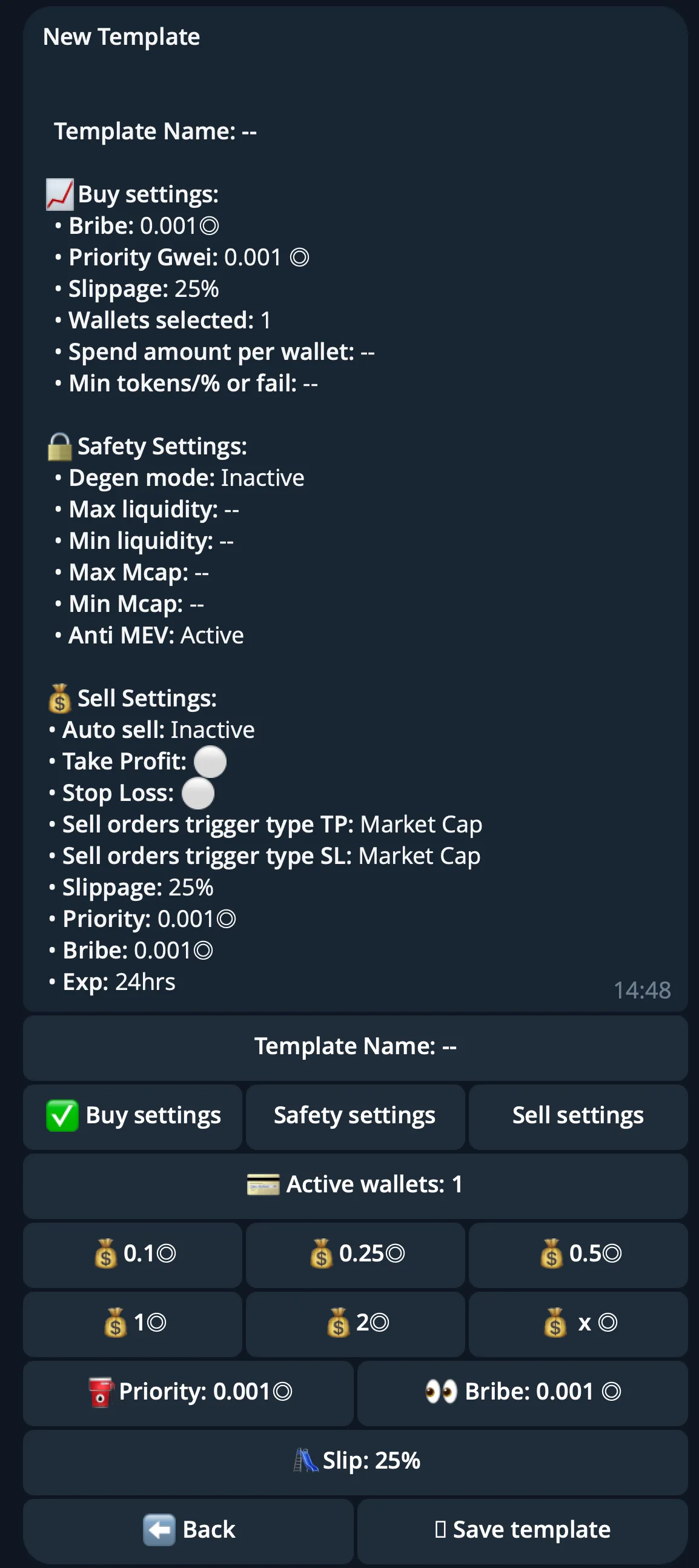
Task: Click the Safety Settings lock emoji
Action: tap(59, 447)
